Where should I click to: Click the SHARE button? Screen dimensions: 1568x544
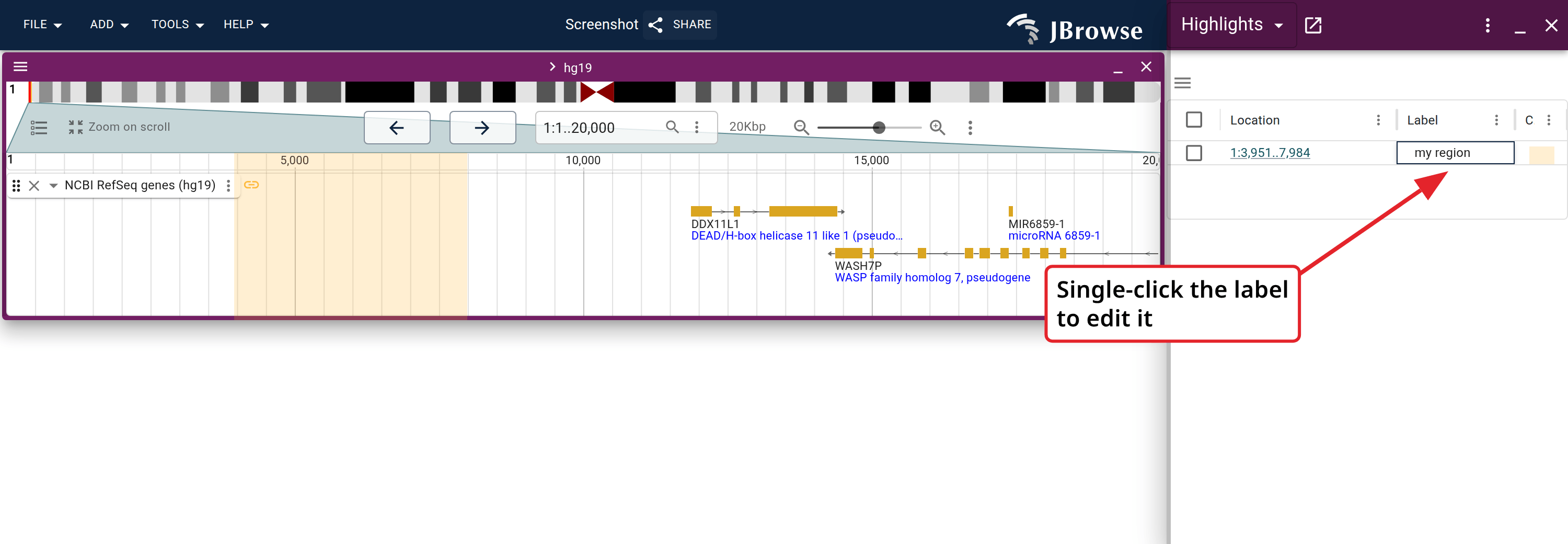click(x=680, y=25)
